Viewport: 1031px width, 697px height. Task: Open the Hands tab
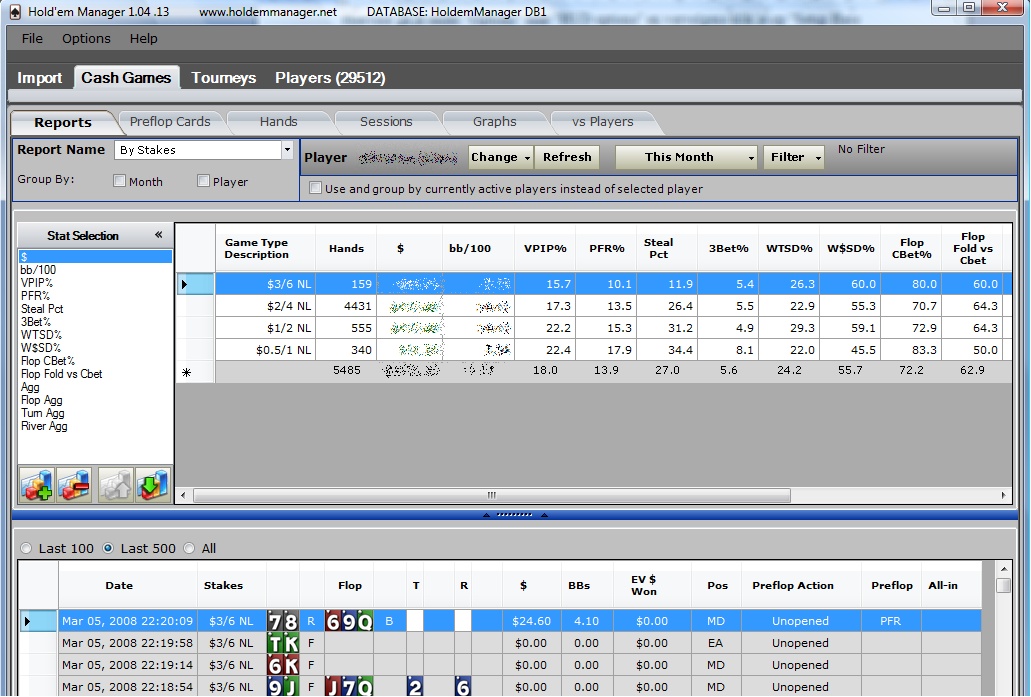(278, 122)
